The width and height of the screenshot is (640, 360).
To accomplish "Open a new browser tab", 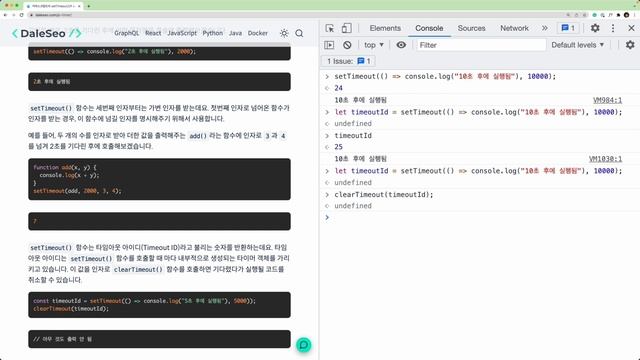I will point(89,6).
